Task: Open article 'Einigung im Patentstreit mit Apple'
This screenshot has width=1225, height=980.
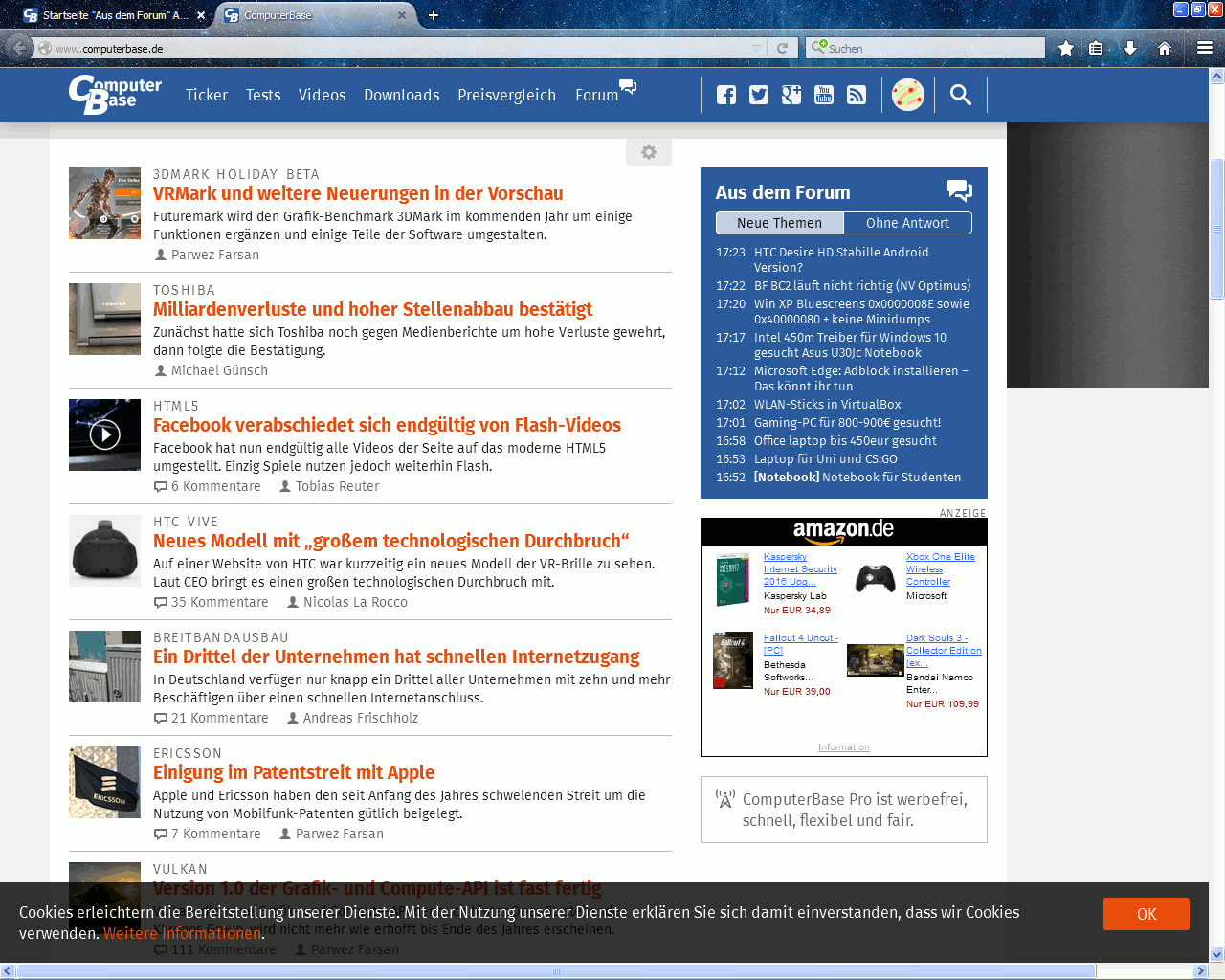Action: click(x=294, y=772)
